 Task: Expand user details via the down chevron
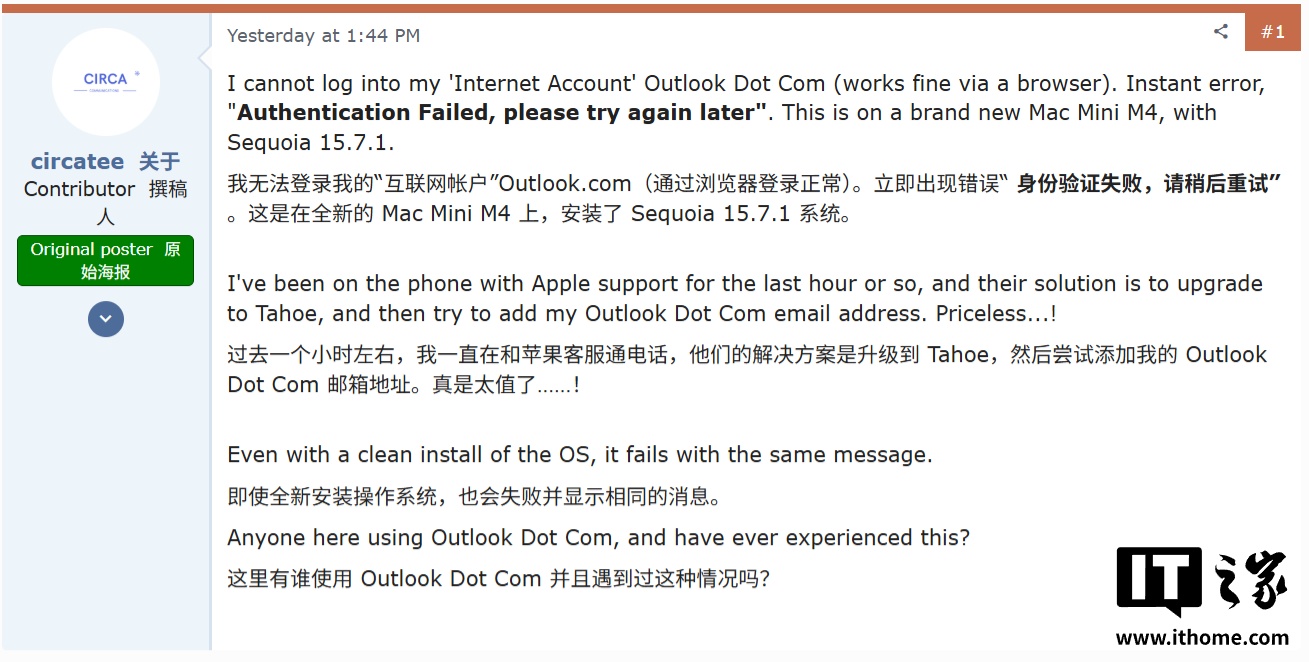pos(105,318)
